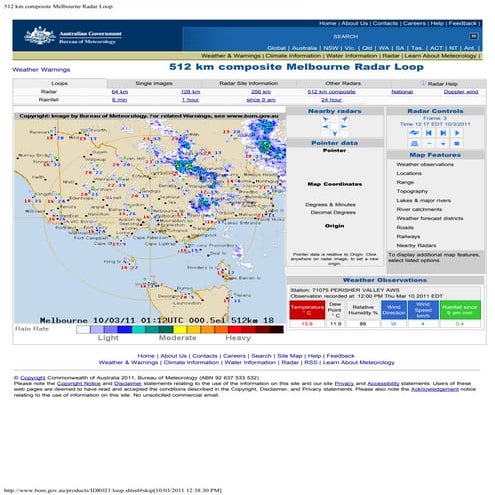This screenshot has height=495, width=495.
Task: Toggle Weather forecast districts map feature
Action: click(430, 218)
